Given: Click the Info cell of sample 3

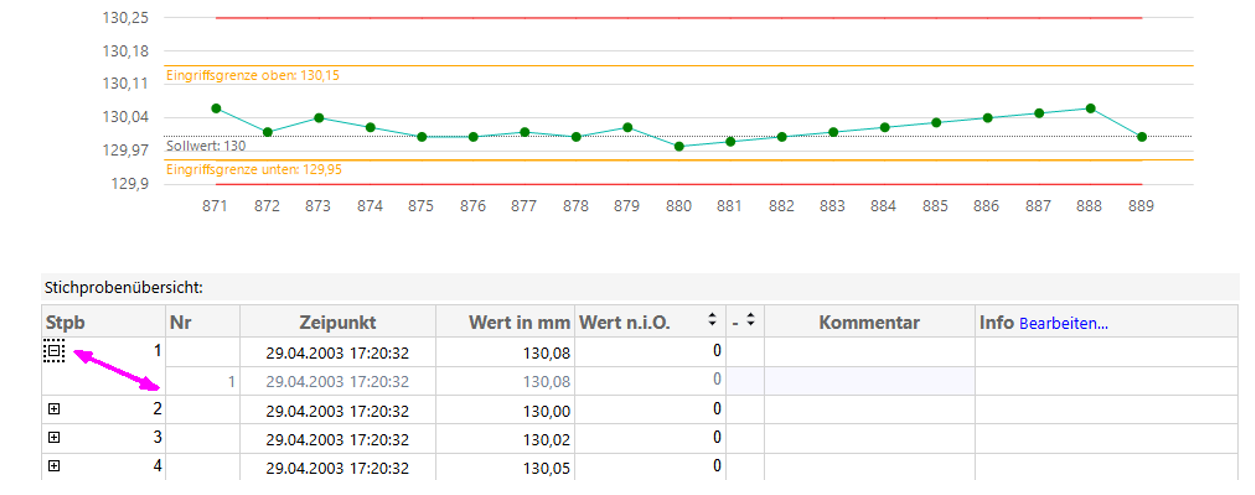Looking at the screenshot, I should [1107, 438].
